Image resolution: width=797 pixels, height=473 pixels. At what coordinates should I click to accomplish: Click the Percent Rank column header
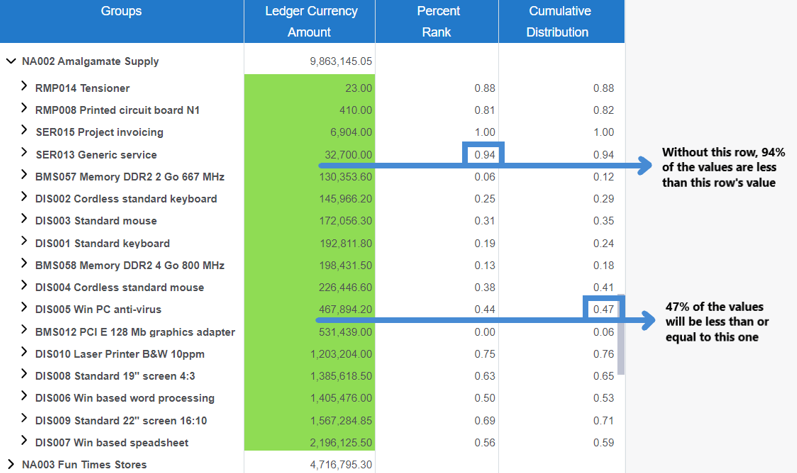coord(438,21)
